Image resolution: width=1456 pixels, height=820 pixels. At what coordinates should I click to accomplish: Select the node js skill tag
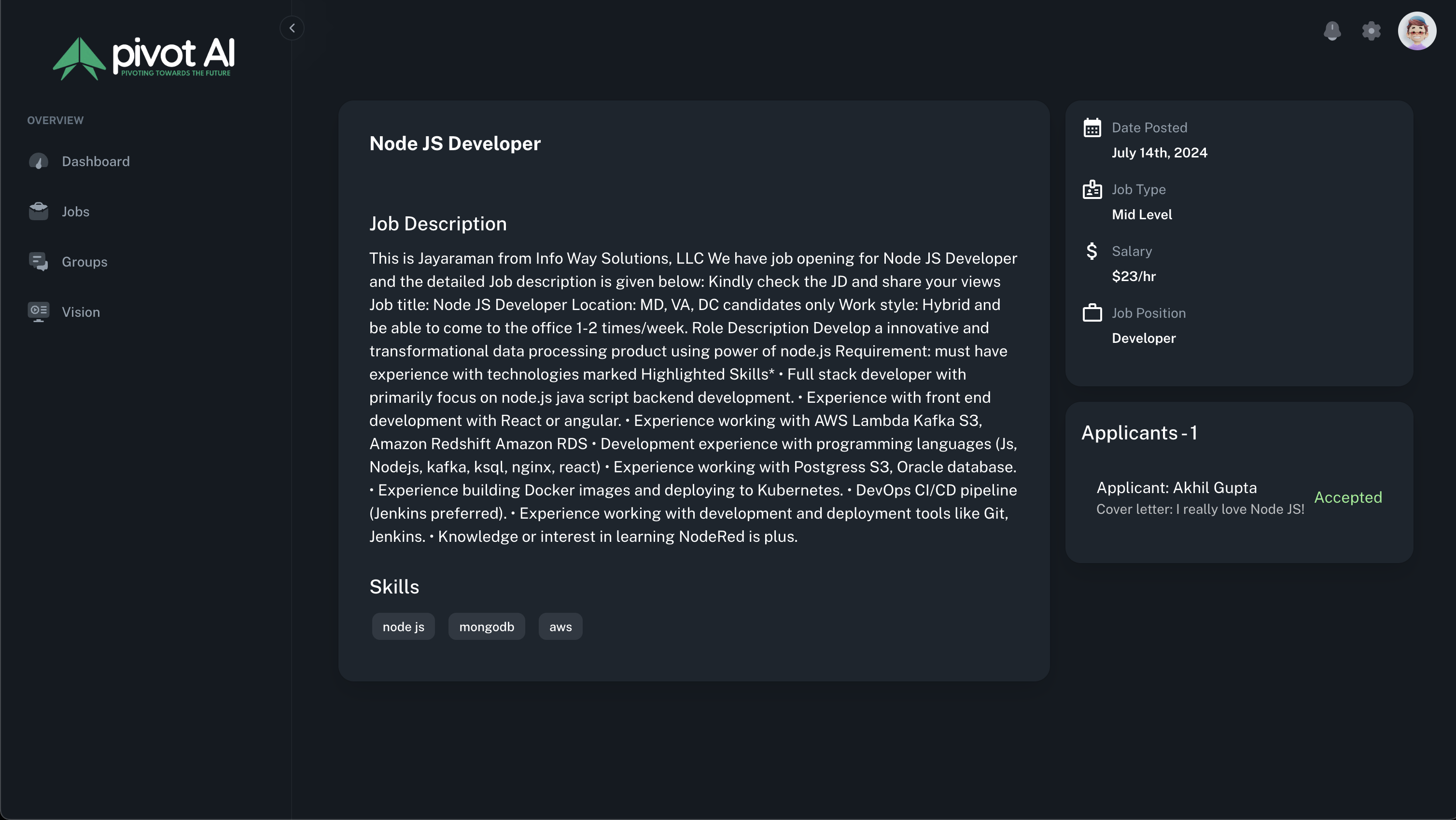tap(403, 627)
